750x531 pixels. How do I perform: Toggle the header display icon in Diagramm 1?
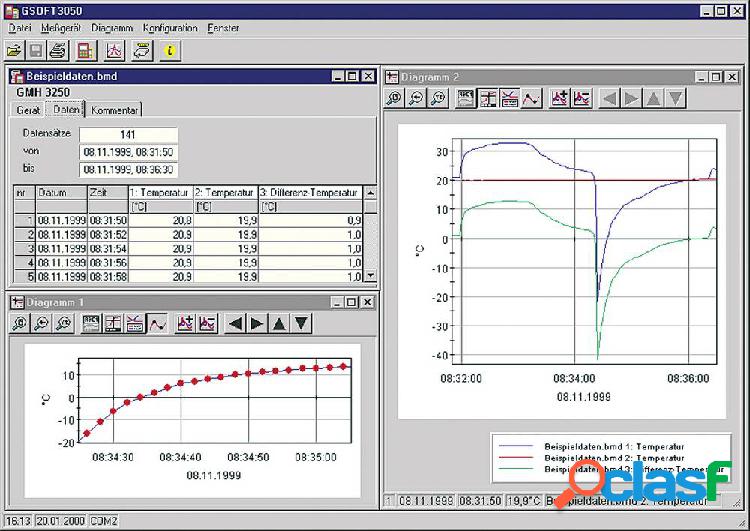(x=91, y=324)
